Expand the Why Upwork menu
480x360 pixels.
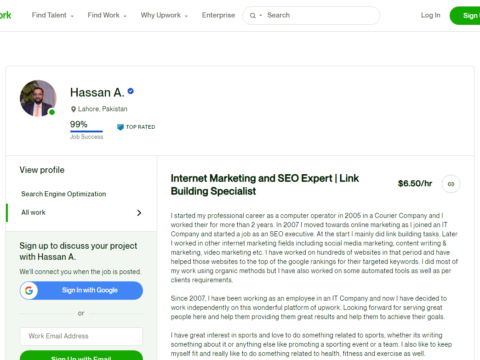164,15
